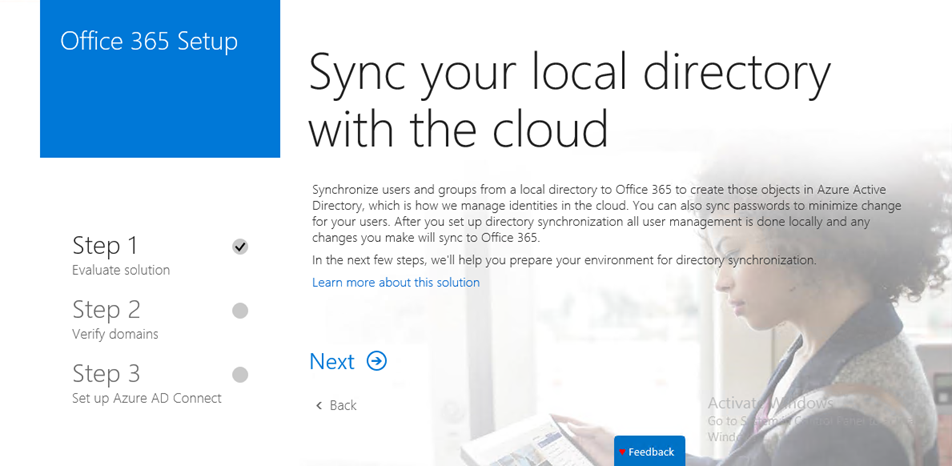Open Learn more about this solution link
Viewport: 952px width, 466px height.
396,283
